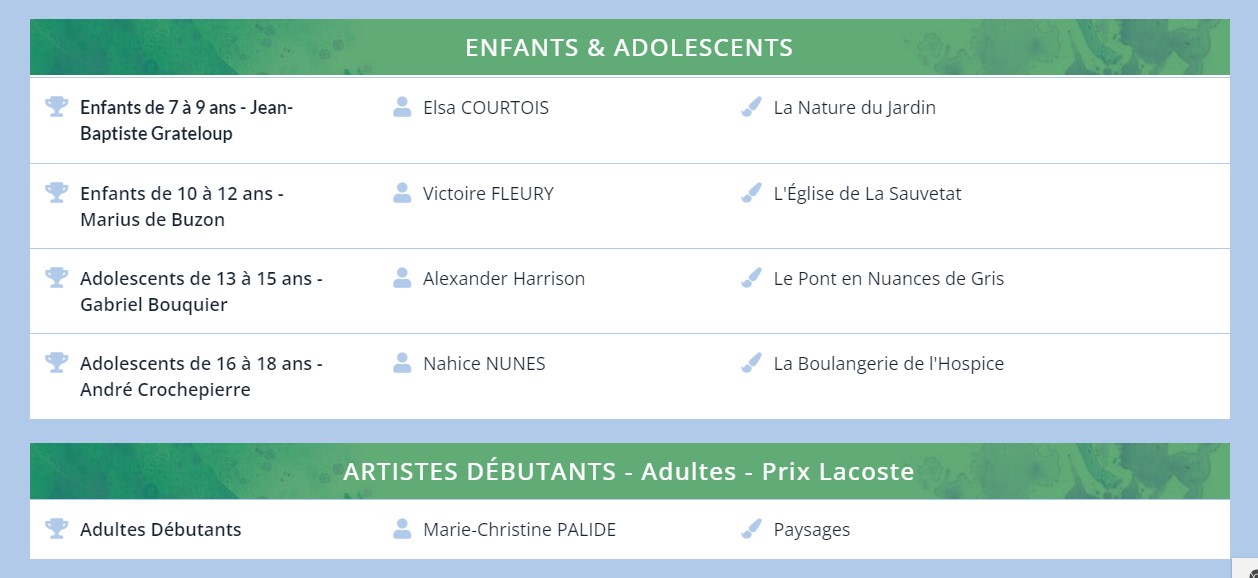Select the ARTISTES DÉBUTANTS Prix Lacoste header
Viewport: 1258px width, 578px height.
pyautogui.click(x=629, y=471)
